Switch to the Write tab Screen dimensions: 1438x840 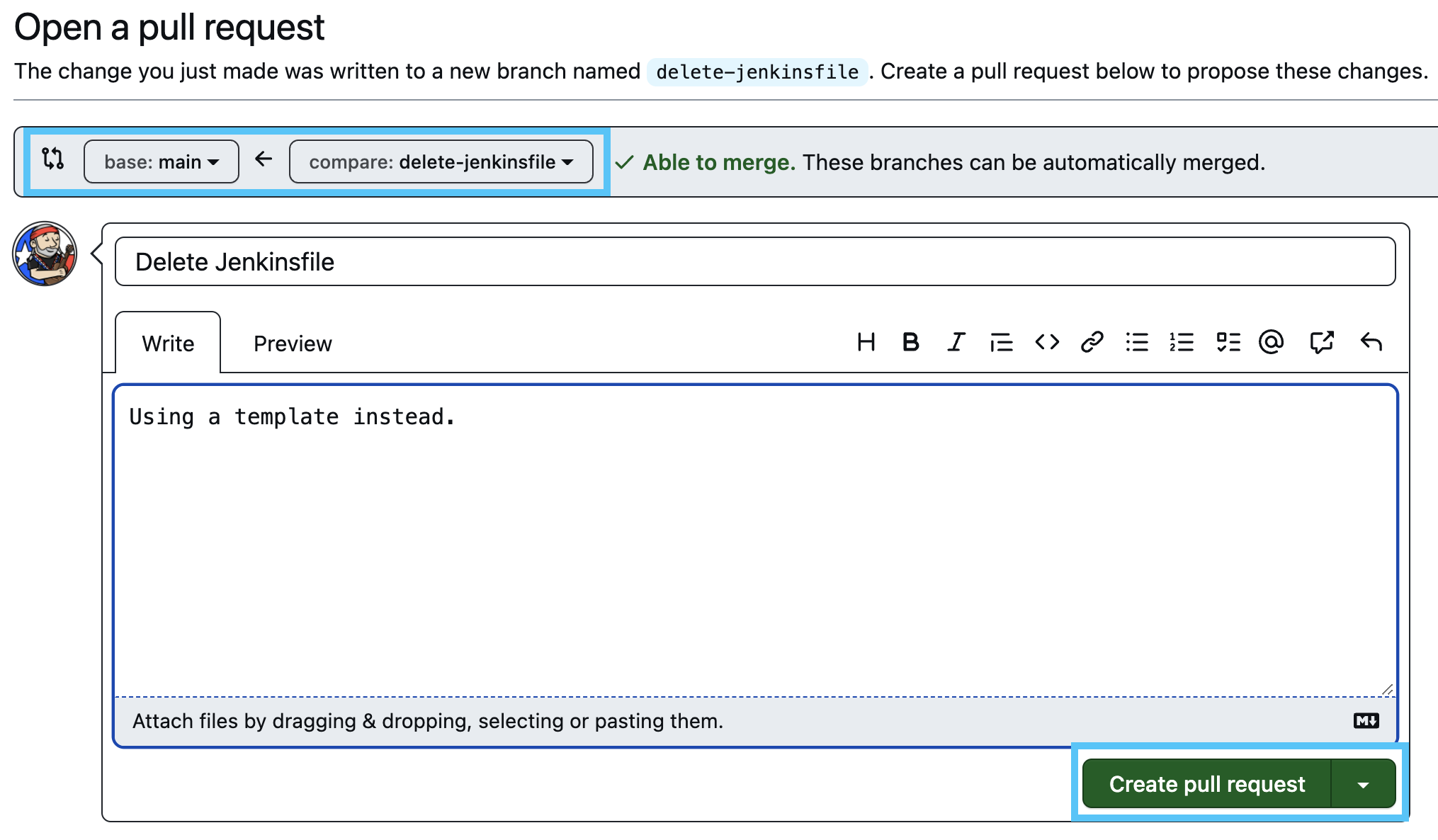tap(168, 344)
